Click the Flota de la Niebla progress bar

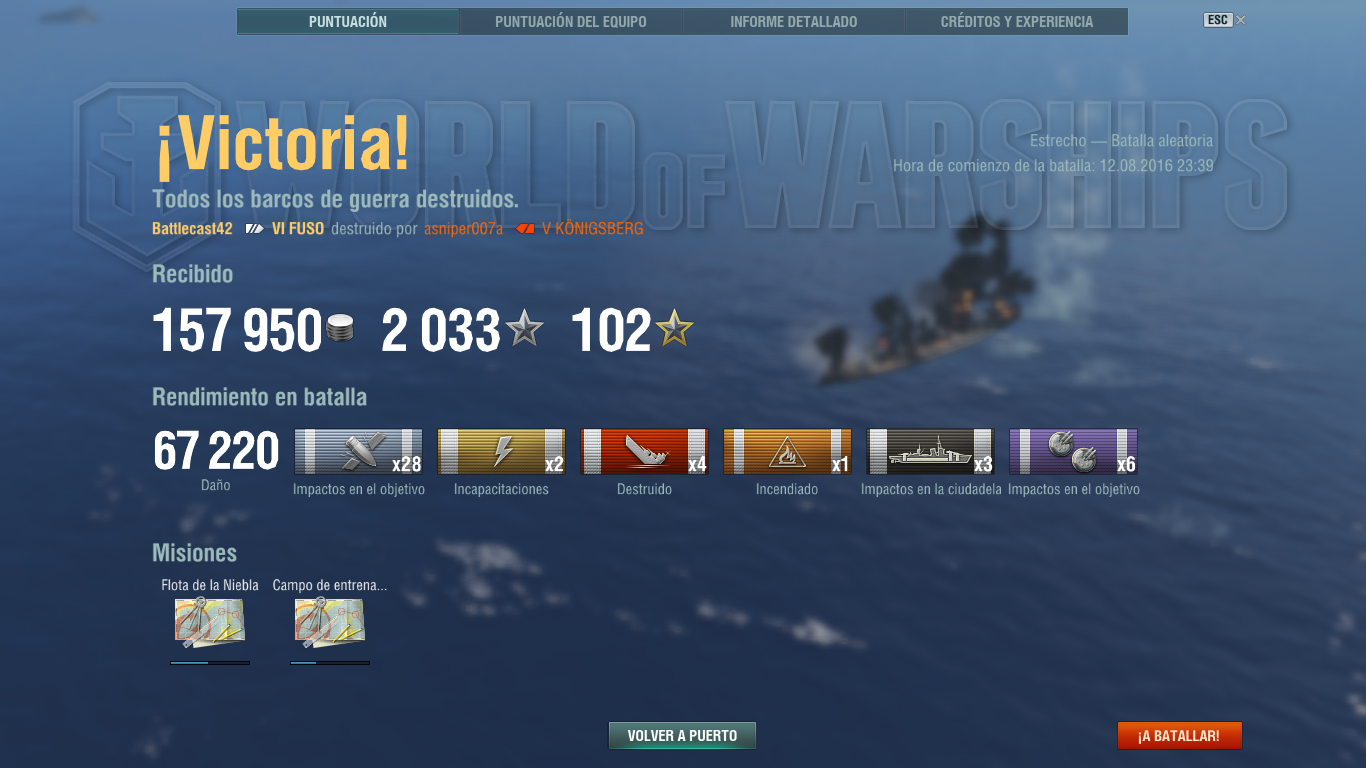pos(210,662)
